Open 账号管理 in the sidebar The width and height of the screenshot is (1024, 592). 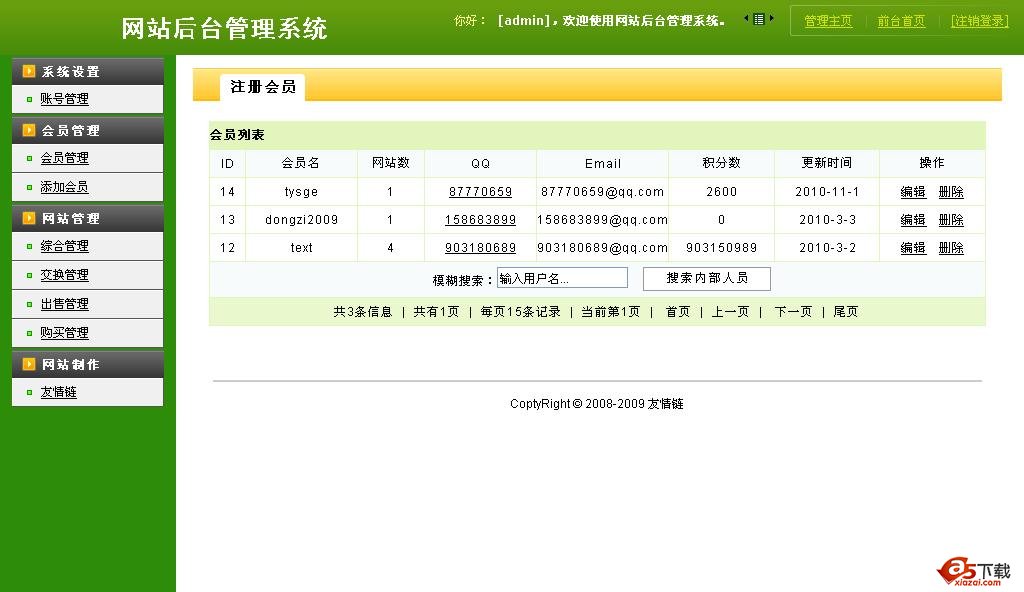coord(64,99)
